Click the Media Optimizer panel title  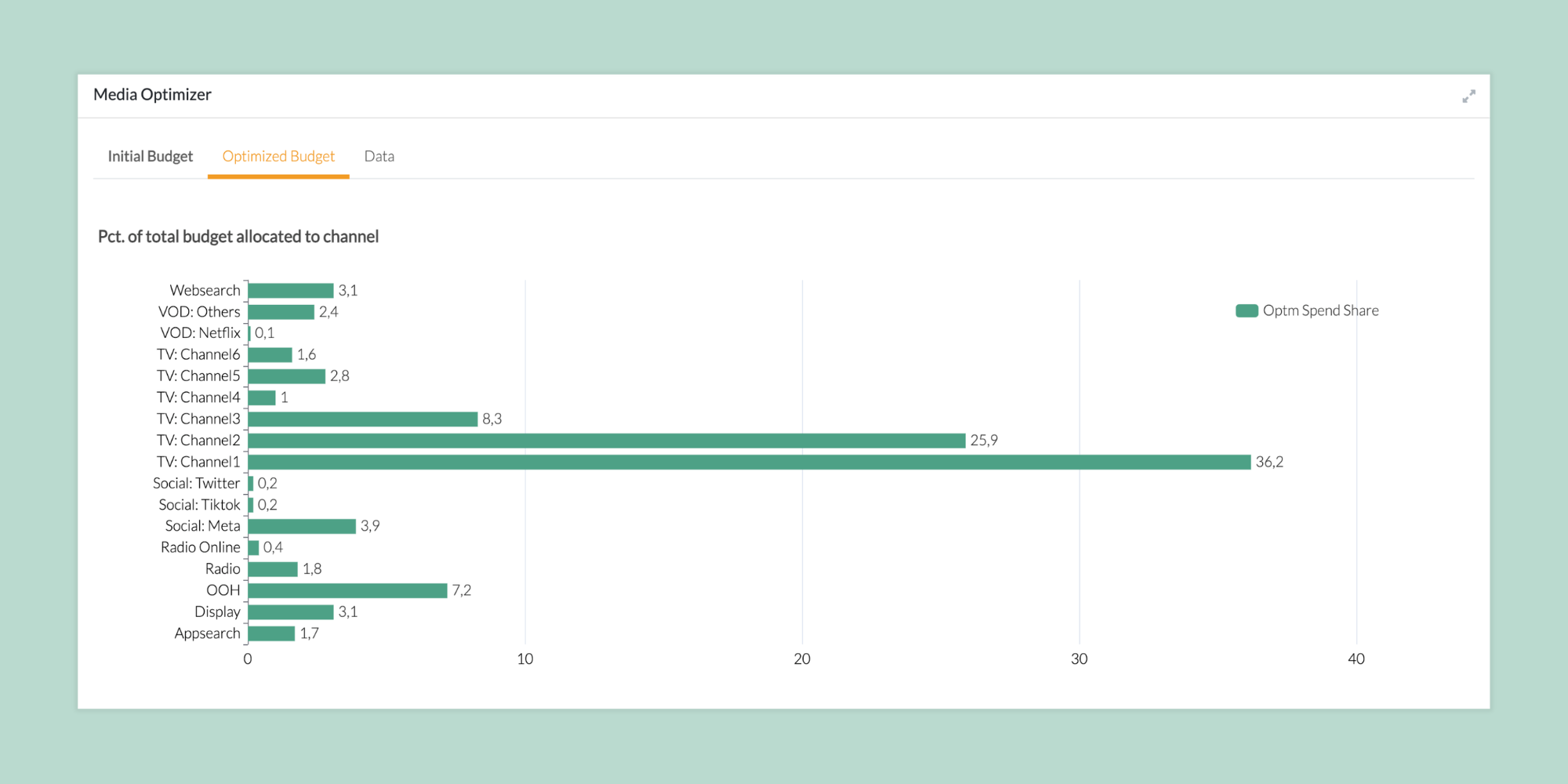(152, 95)
